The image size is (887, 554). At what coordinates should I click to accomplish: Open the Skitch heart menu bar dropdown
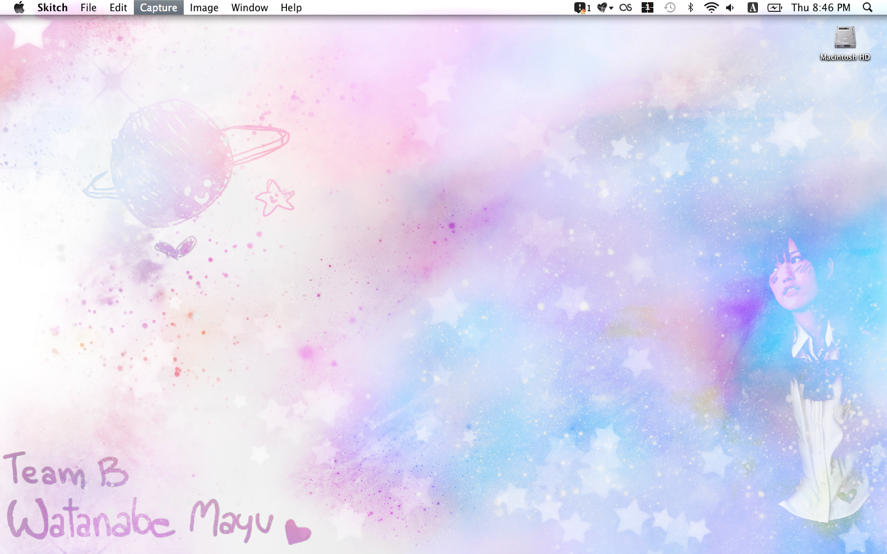[605, 7]
